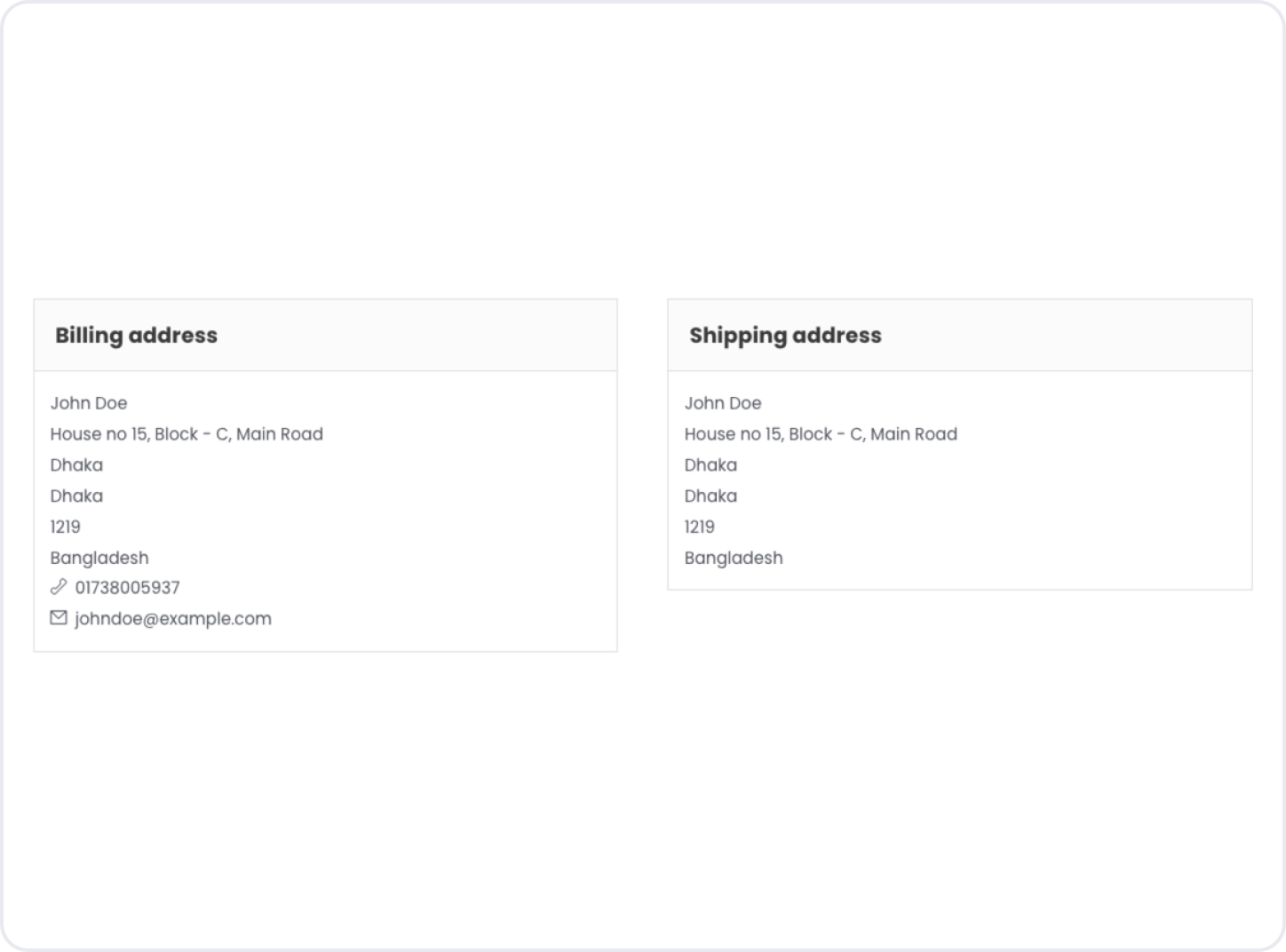Click the phone icon in billing address
The width and height of the screenshot is (1286, 952).
point(59,587)
